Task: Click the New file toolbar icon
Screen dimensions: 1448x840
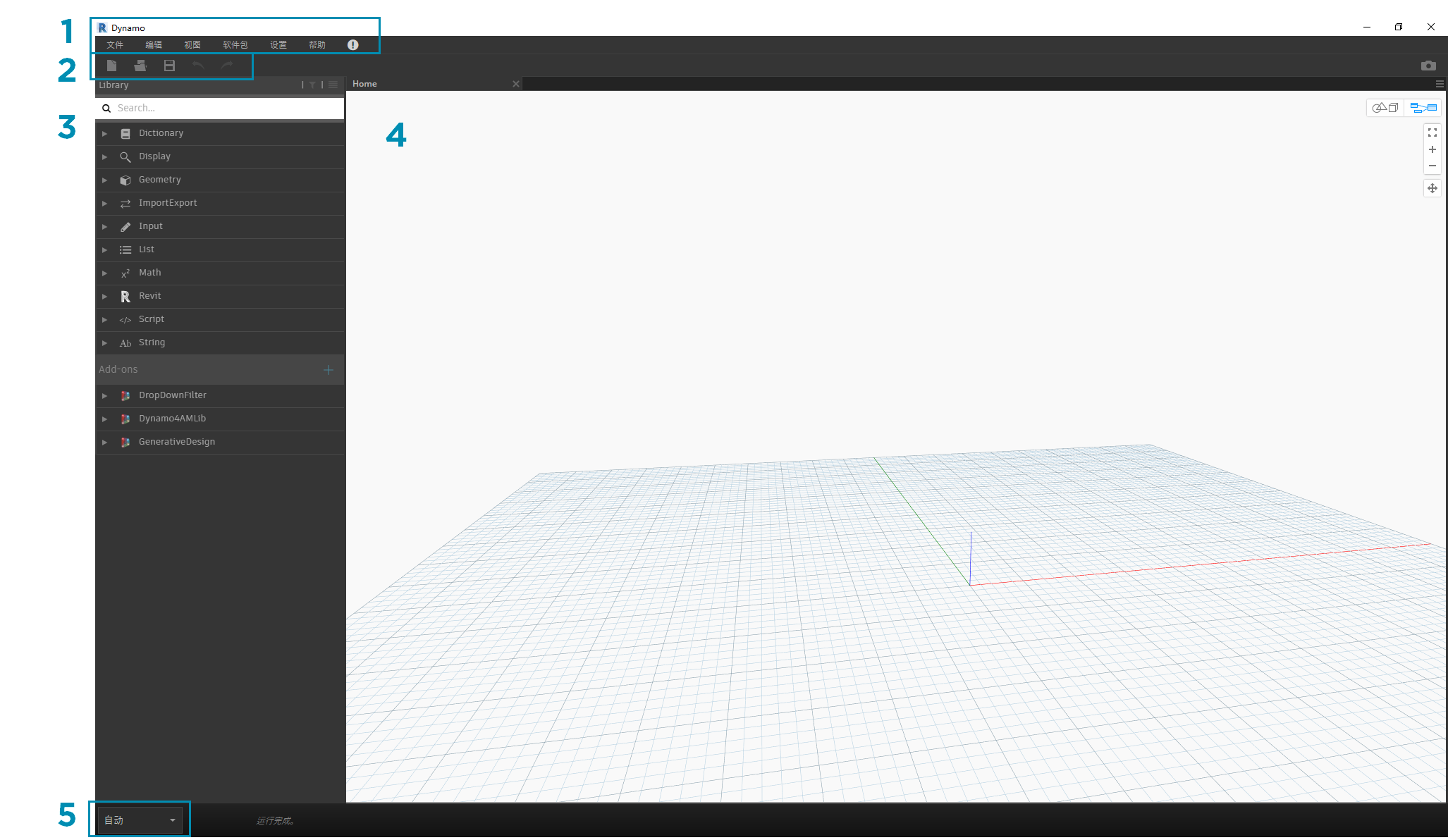Action: click(x=111, y=66)
